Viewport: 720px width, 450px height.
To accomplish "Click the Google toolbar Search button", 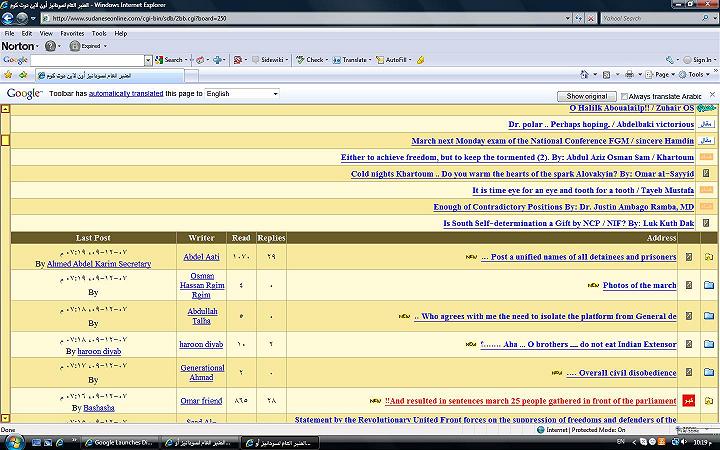I will [x=169, y=60].
